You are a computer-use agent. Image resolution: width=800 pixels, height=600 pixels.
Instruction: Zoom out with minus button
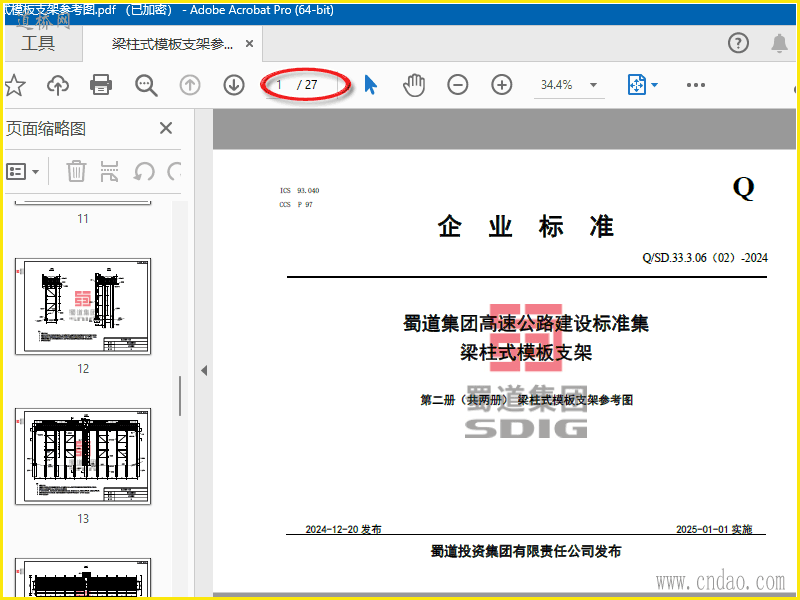[458, 85]
